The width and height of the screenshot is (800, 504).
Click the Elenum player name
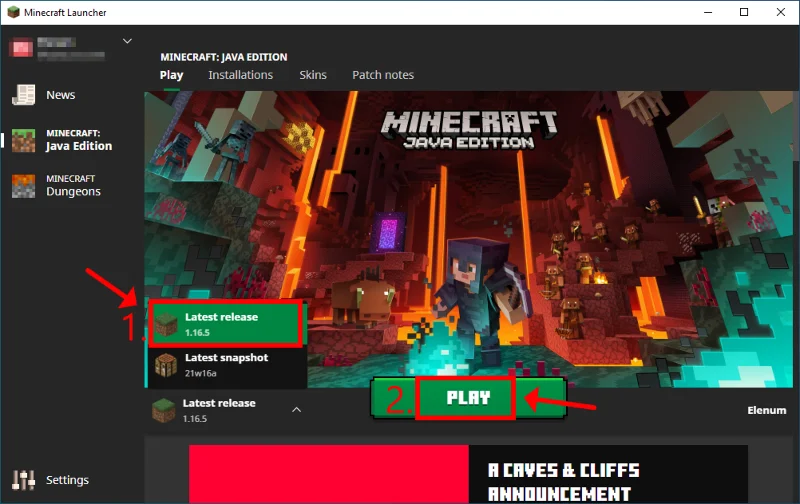(x=767, y=410)
